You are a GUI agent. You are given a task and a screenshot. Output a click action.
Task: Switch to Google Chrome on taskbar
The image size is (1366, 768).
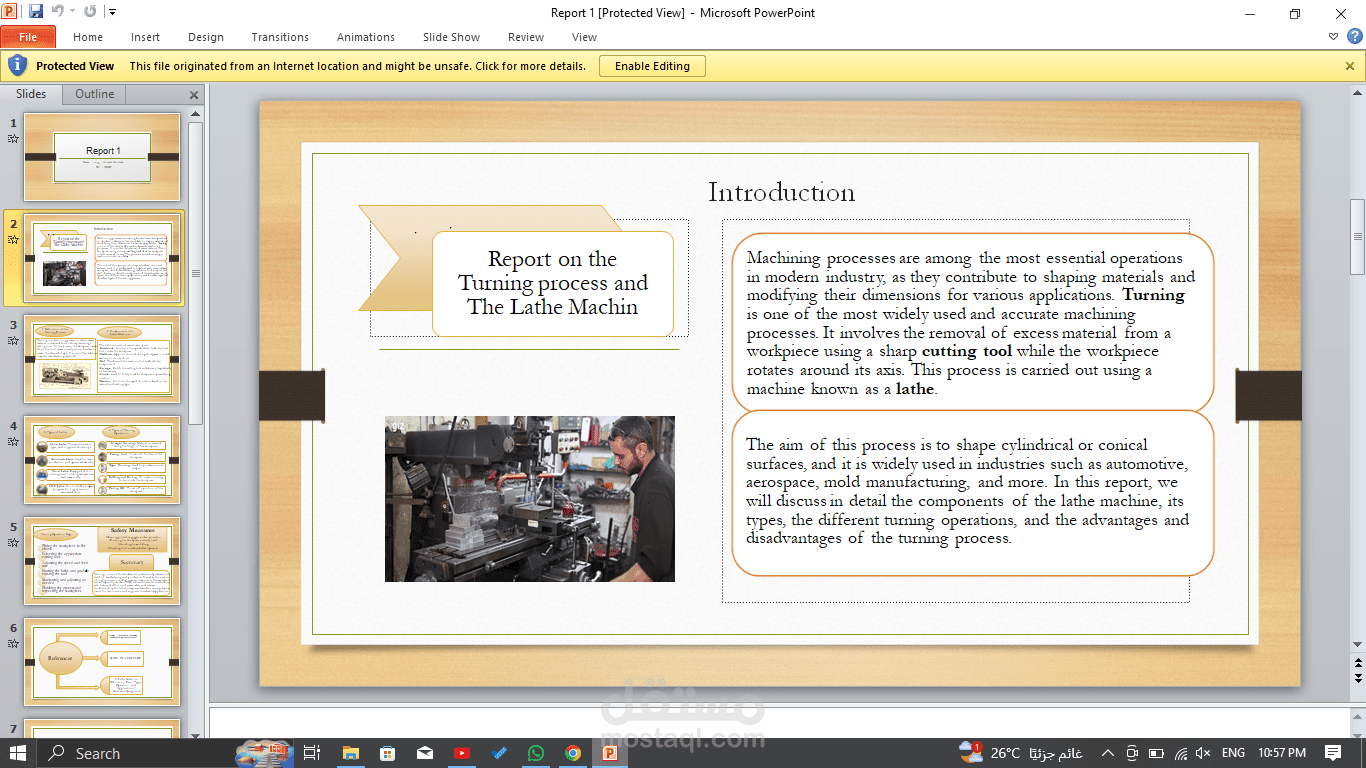pos(572,753)
